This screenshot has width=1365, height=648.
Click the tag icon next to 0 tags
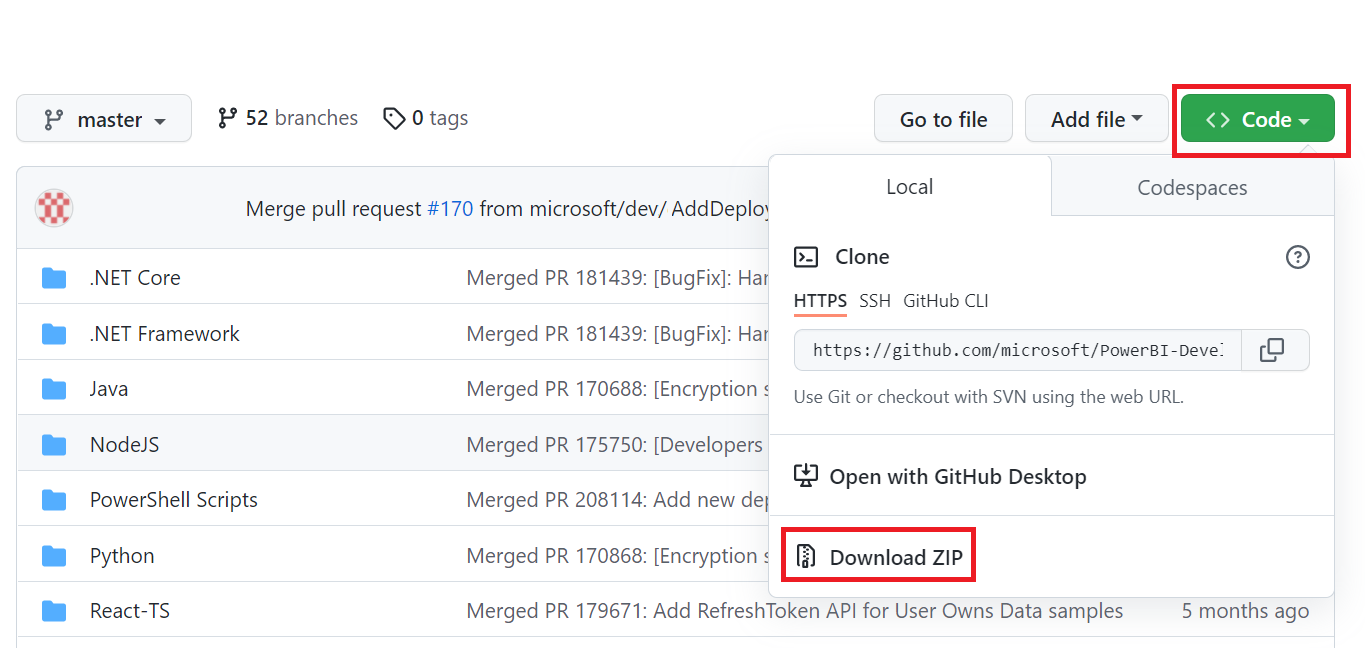[394, 118]
